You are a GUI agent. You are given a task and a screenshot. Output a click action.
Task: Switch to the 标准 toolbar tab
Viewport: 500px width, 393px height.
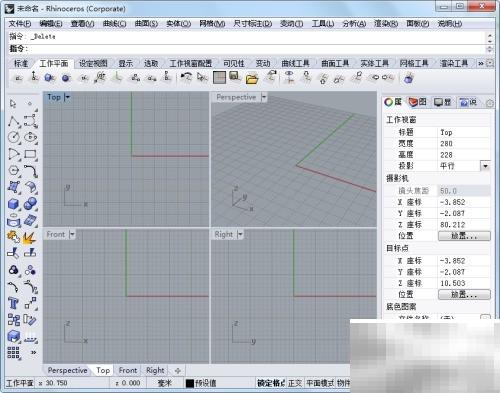21,63
